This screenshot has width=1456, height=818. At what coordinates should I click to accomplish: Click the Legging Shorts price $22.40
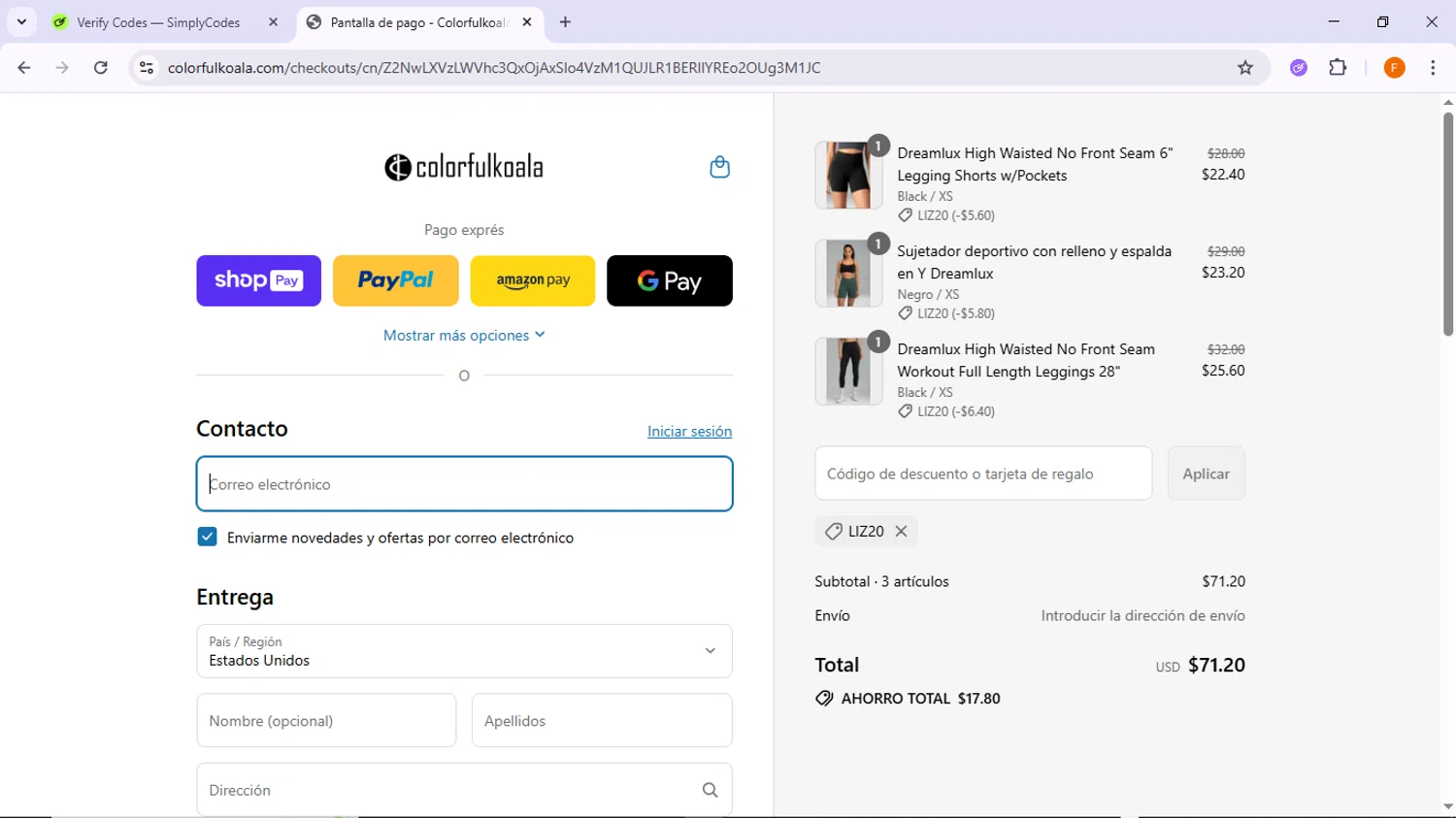(x=1223, y=175)
